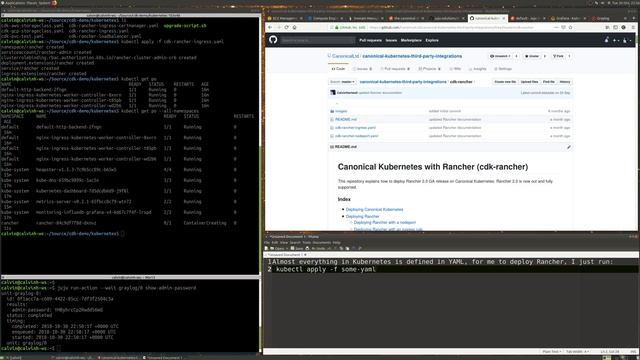Click the History button
Viewport: 640px width, 360px height.
click(x=565, y=82)
